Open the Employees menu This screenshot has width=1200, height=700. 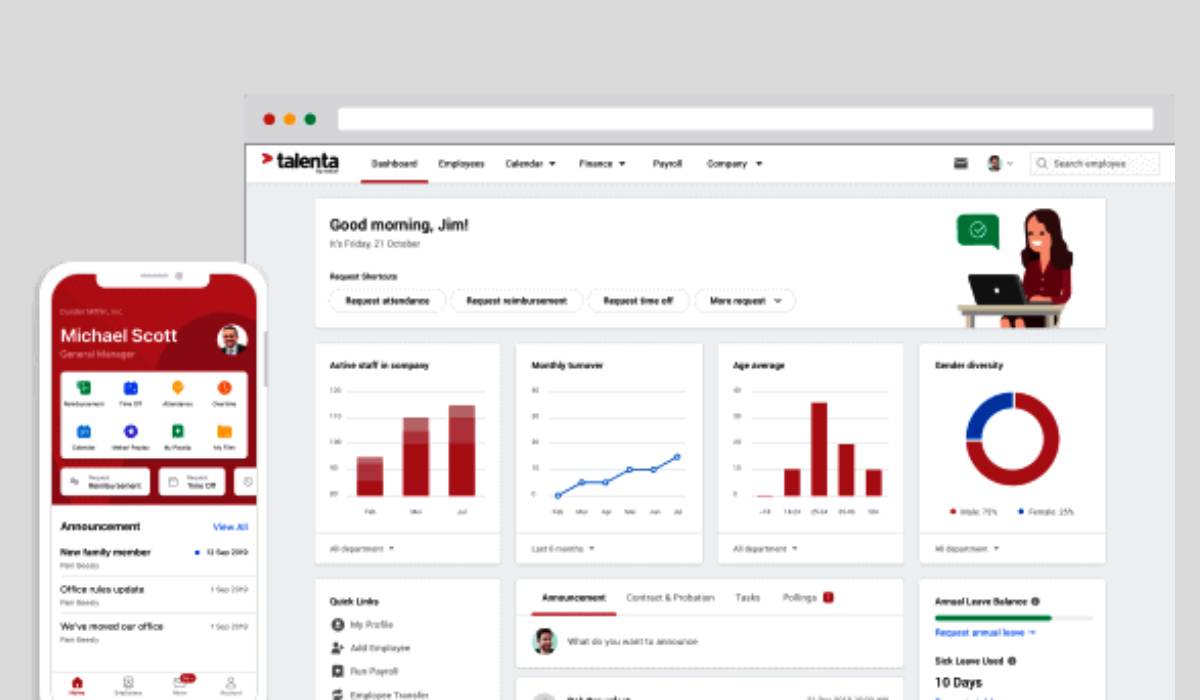coord(461,163)
